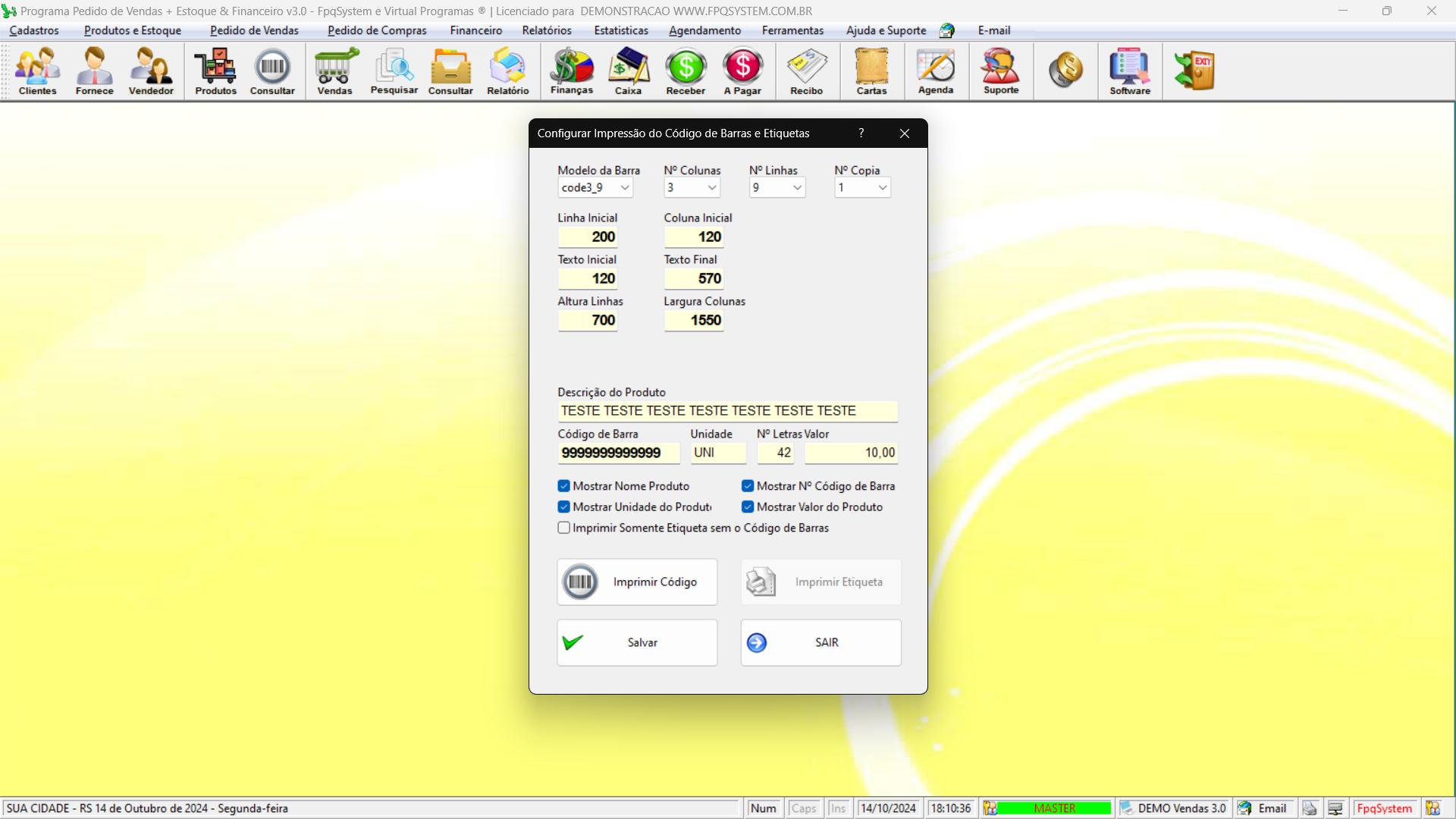The width and height of the screenshot is (1456, 819).
Task: Expand the Nº Linhas dropdown
Action: click(797, 187)
